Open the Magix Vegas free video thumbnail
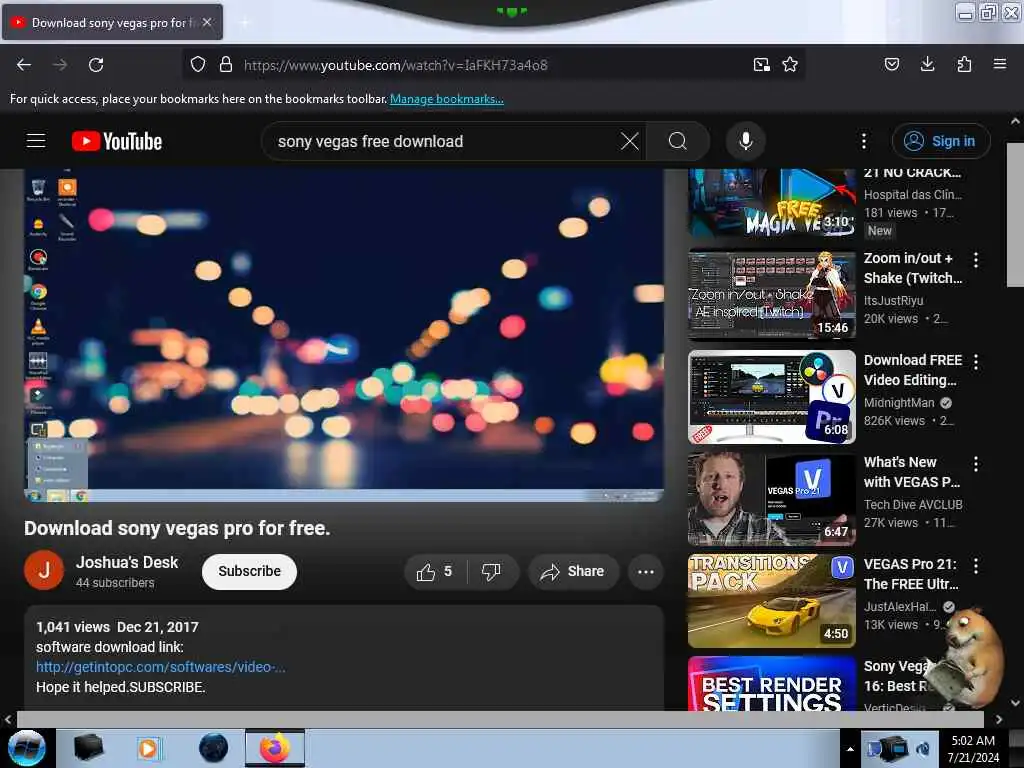Viewport: 1024px width, 768px height. pos(771,203)
